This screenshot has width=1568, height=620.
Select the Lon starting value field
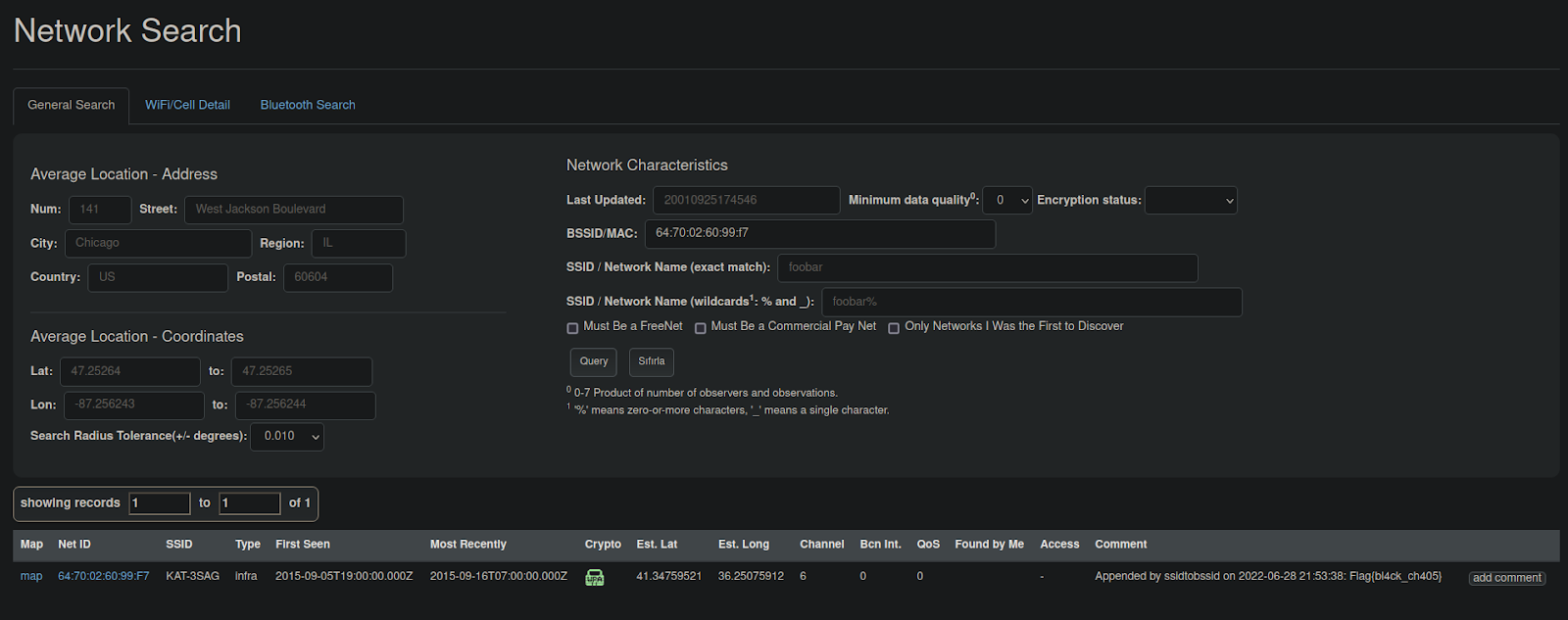tap(134, 405)
